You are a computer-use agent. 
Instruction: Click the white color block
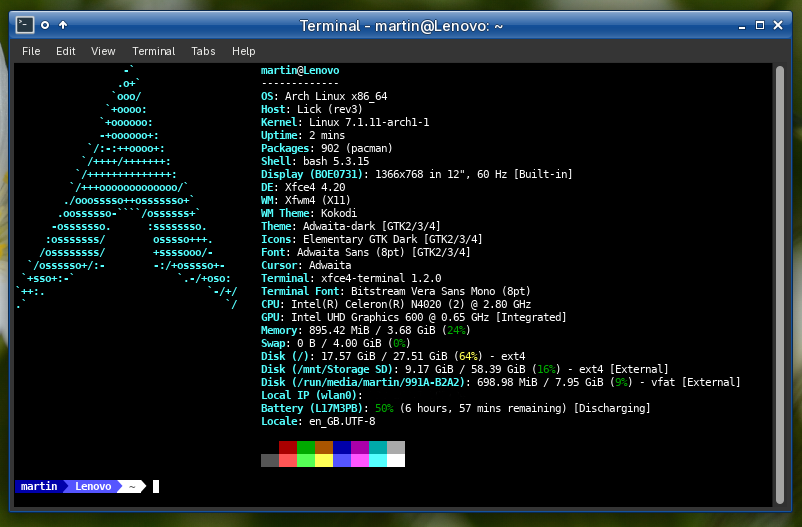(x=396, y=460)
